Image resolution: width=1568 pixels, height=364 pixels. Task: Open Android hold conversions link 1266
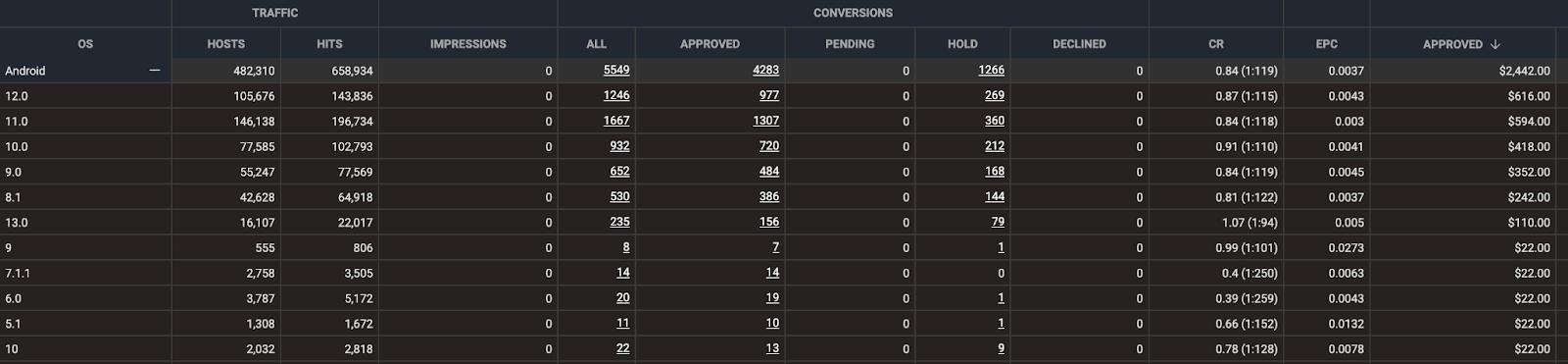[991, 70]
